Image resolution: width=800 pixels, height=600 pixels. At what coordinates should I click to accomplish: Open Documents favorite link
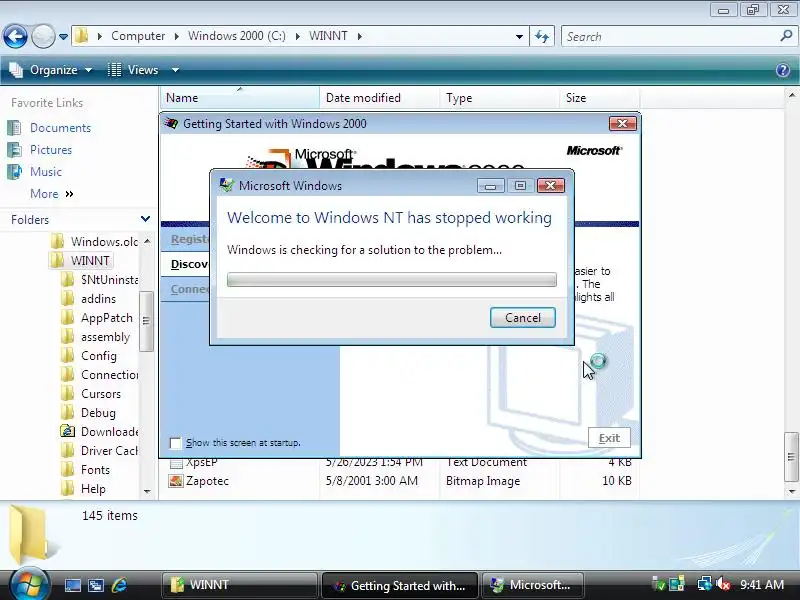(60, 128)
